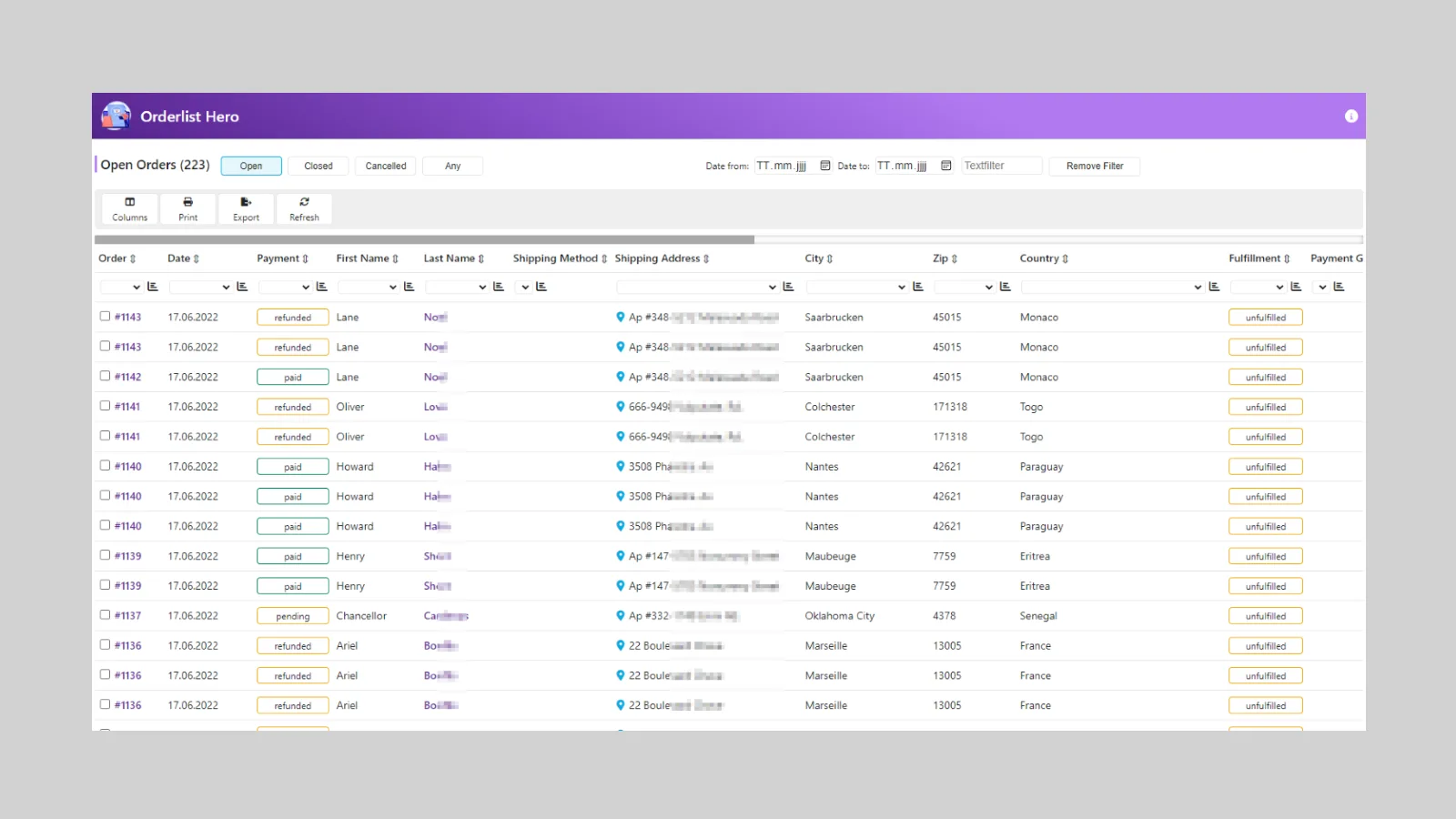Click the Zip column sort icon

pyautogui.click(x=955, y=259)
